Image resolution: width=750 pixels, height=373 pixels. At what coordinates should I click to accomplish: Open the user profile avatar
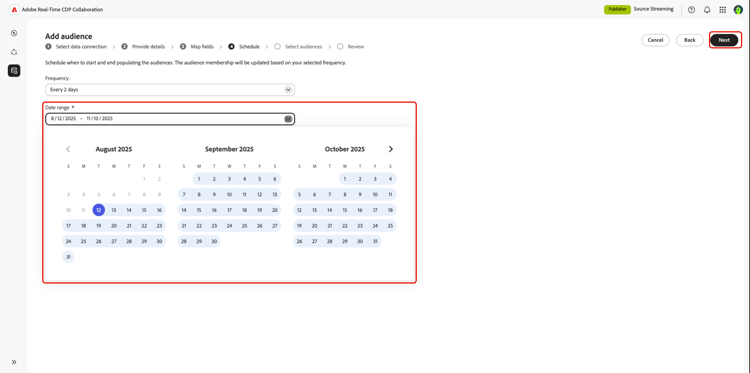738,10
